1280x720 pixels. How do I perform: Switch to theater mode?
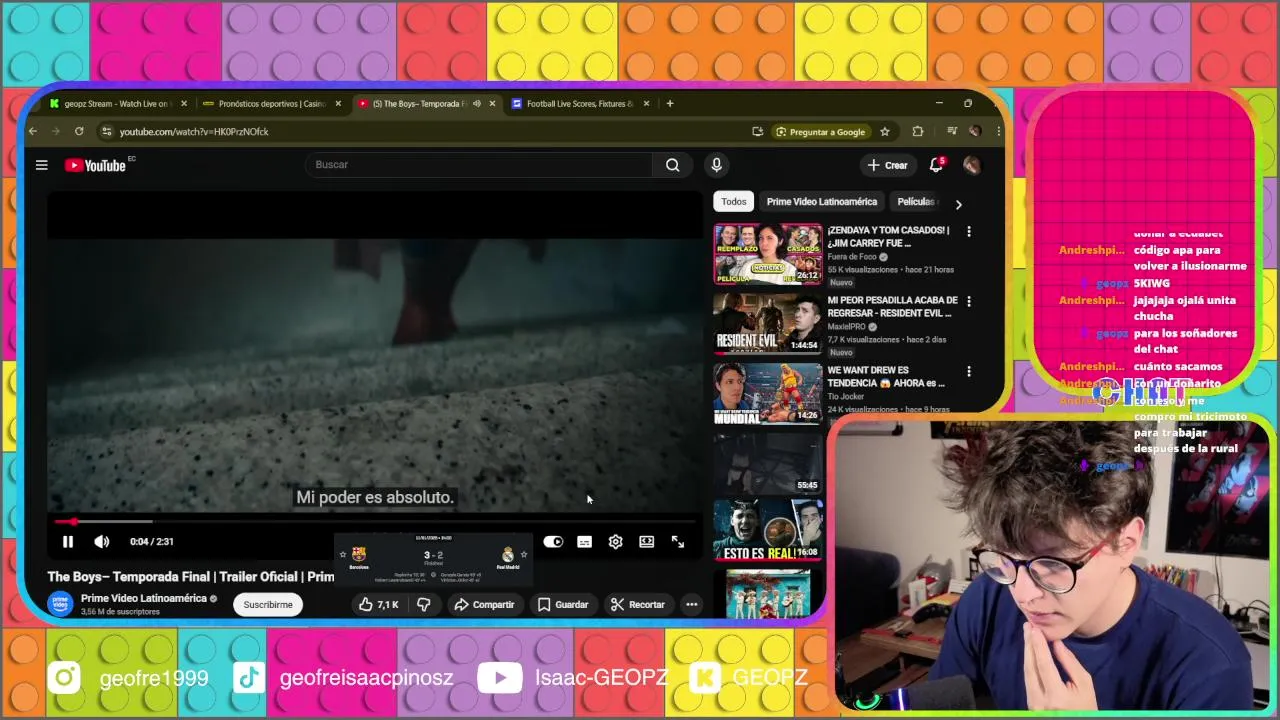[x=647, y=542]
